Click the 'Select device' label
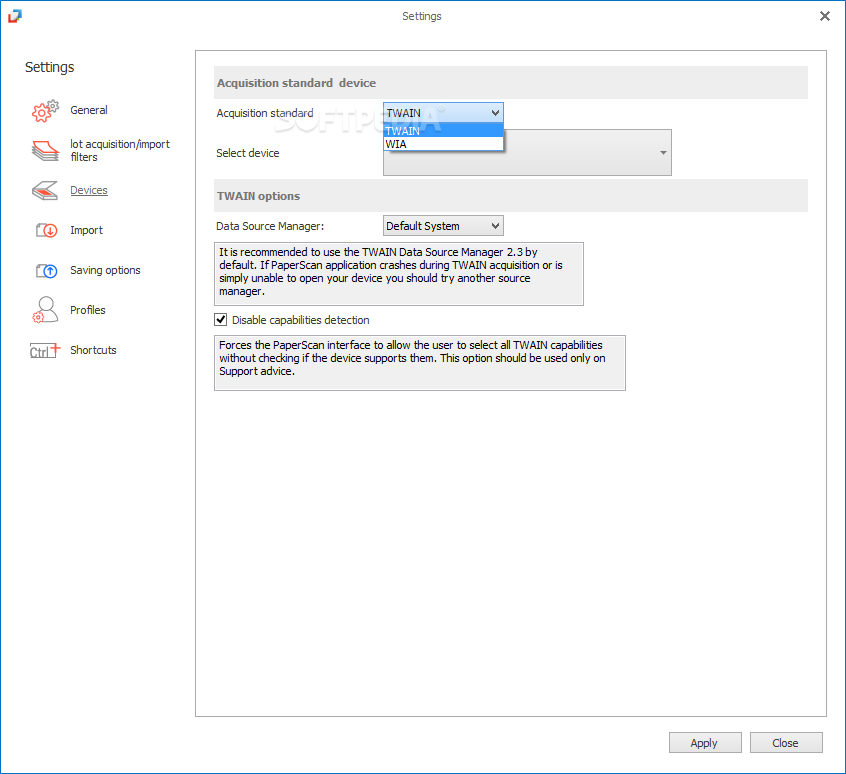The image size is (846, 774). (x=248, y=153)
